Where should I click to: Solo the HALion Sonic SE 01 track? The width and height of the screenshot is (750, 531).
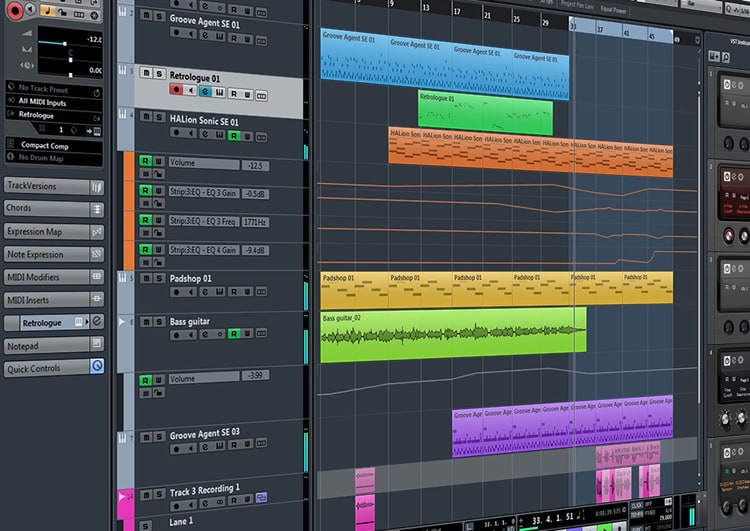159,117
